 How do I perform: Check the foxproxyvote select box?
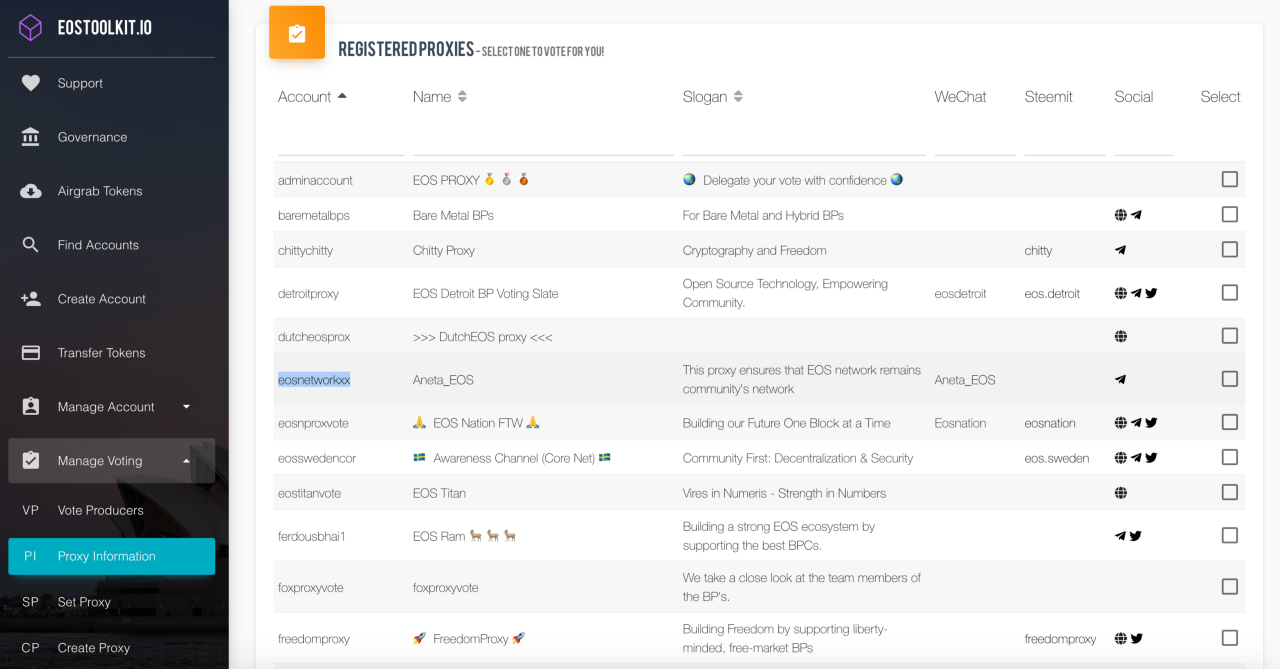[1229, 587]
